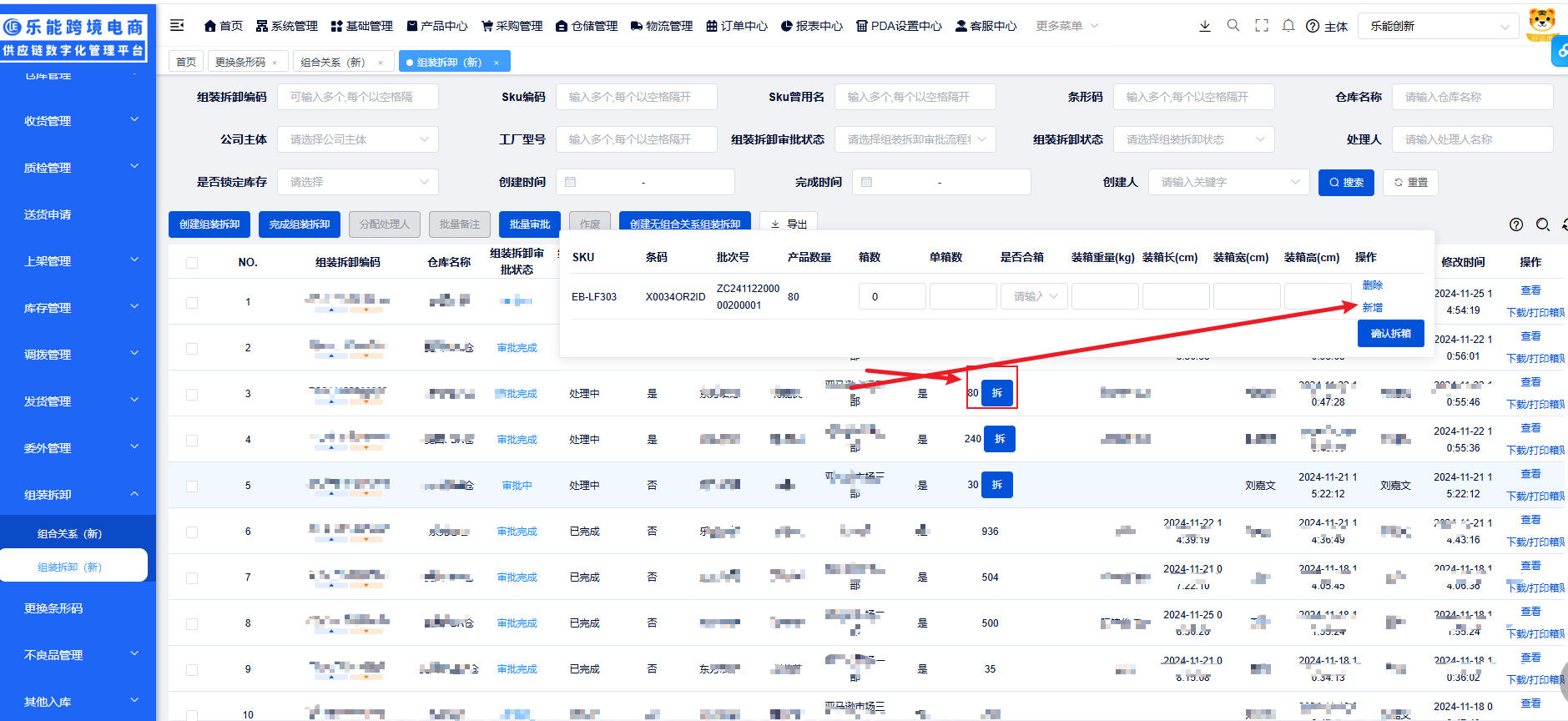Open the 乐能创新 entity dropdown
This screenshot has height=721, width=1568.
(x=1439, y=26)
